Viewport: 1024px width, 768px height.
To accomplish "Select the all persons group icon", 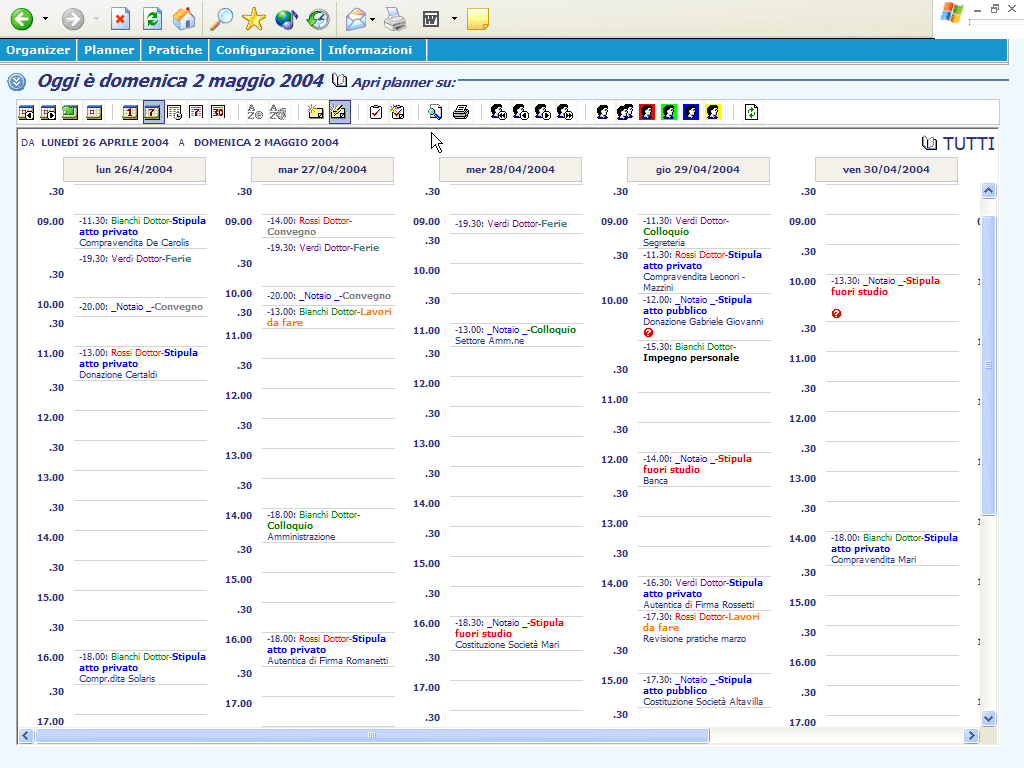I will (x=625, y=112).
